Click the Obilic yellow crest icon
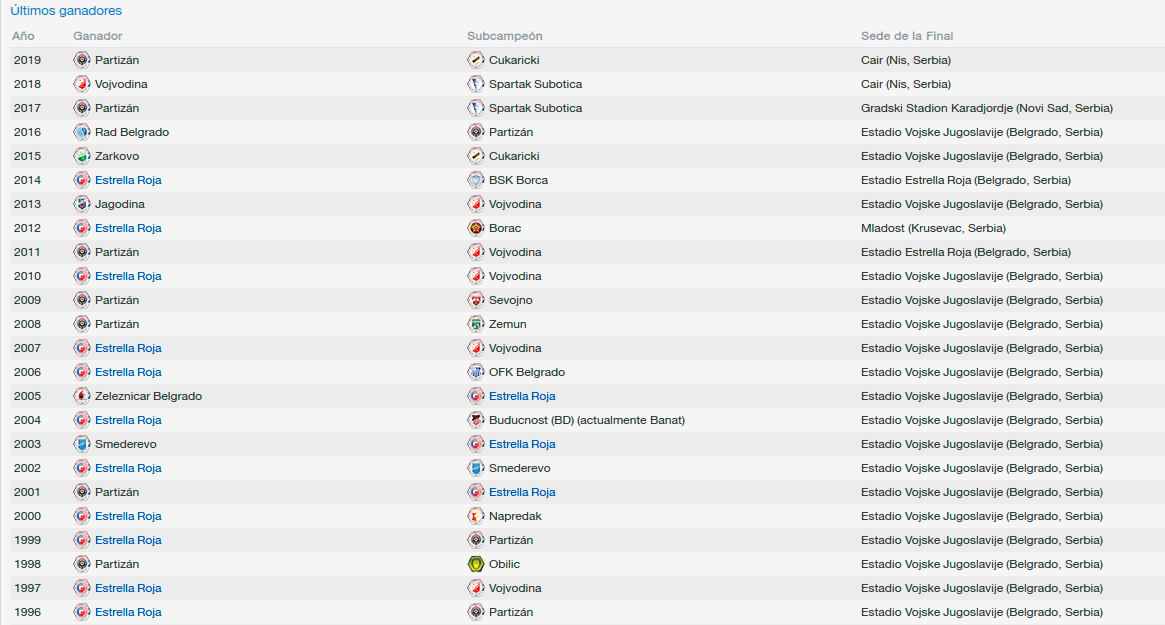 point(476,564)
